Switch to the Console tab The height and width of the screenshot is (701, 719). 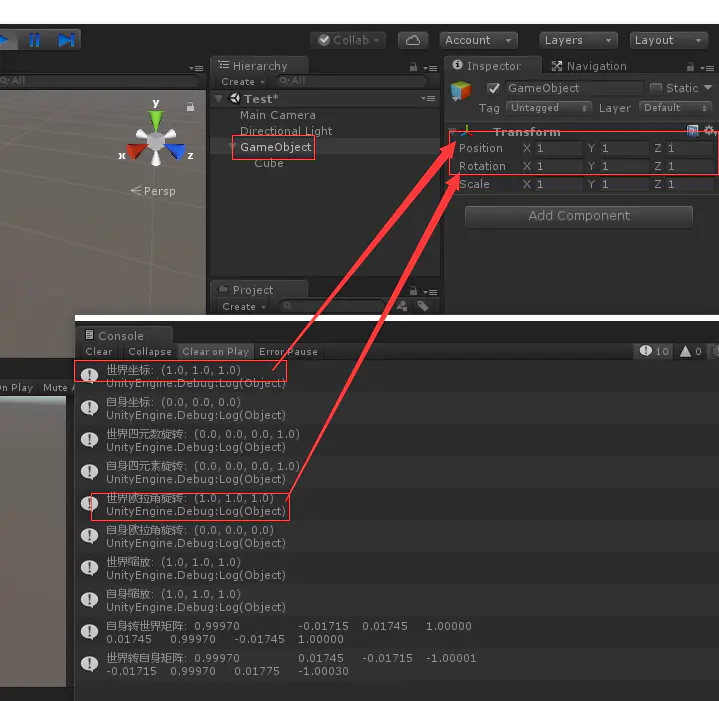(124, 336)
